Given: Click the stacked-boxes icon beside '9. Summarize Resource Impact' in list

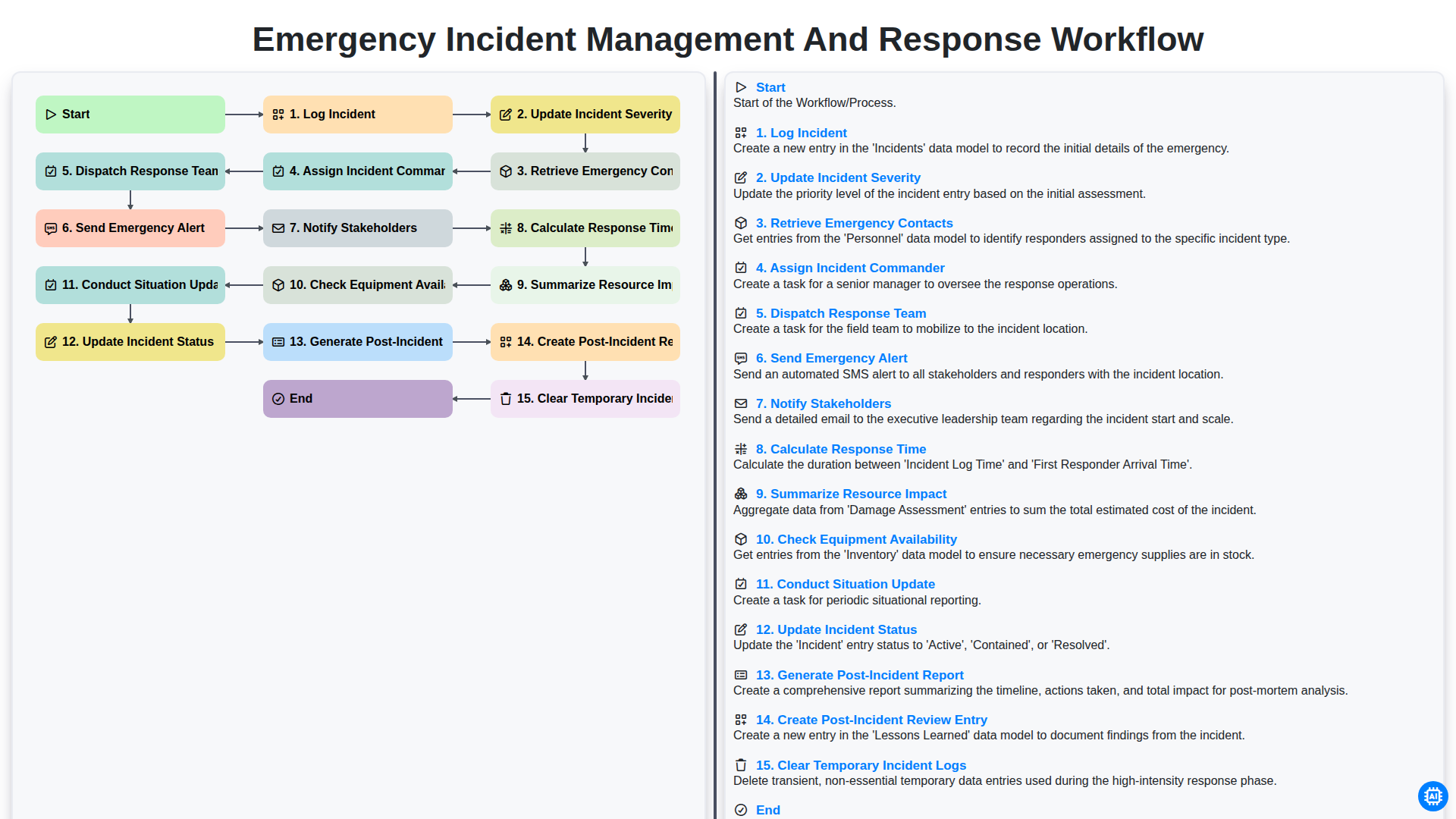Looking at the screenshot, I should (741, 494).
